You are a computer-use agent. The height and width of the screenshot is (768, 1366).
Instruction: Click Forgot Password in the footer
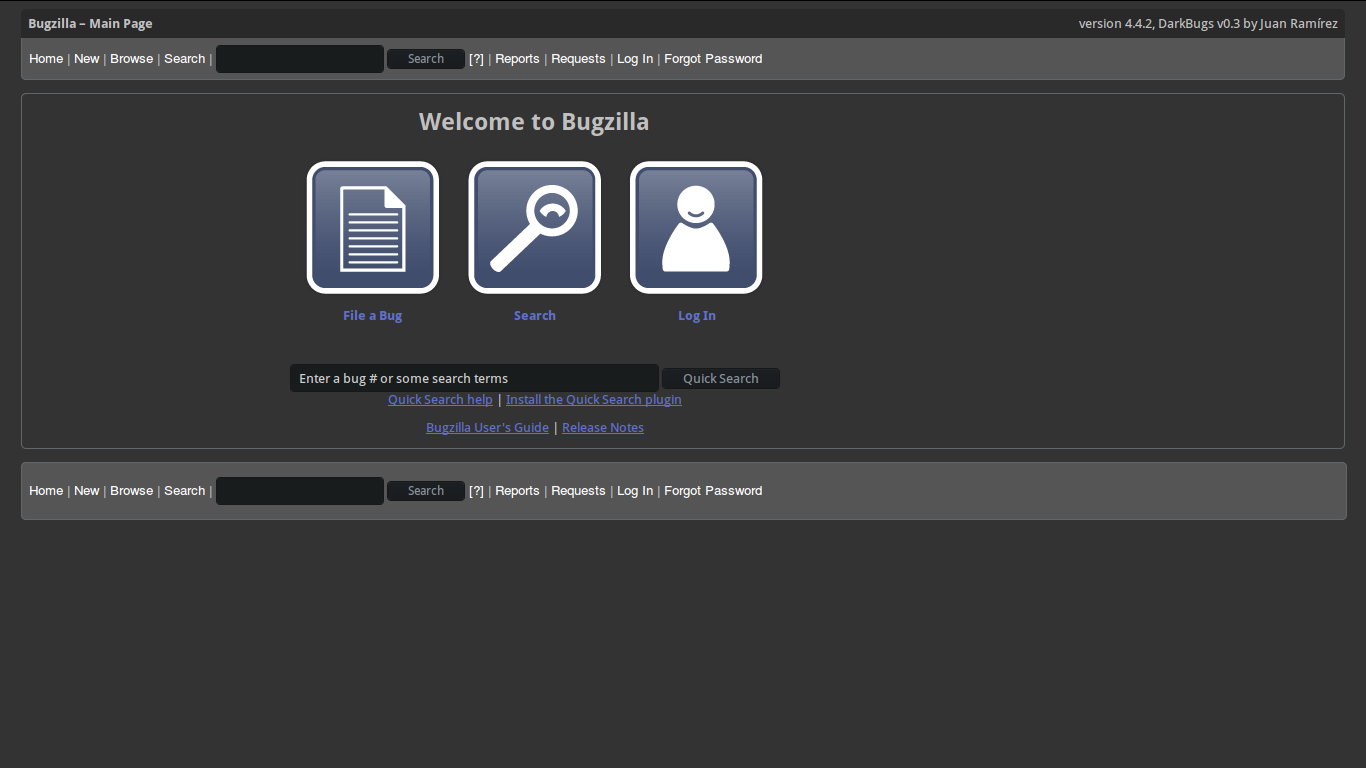(713, 491)
